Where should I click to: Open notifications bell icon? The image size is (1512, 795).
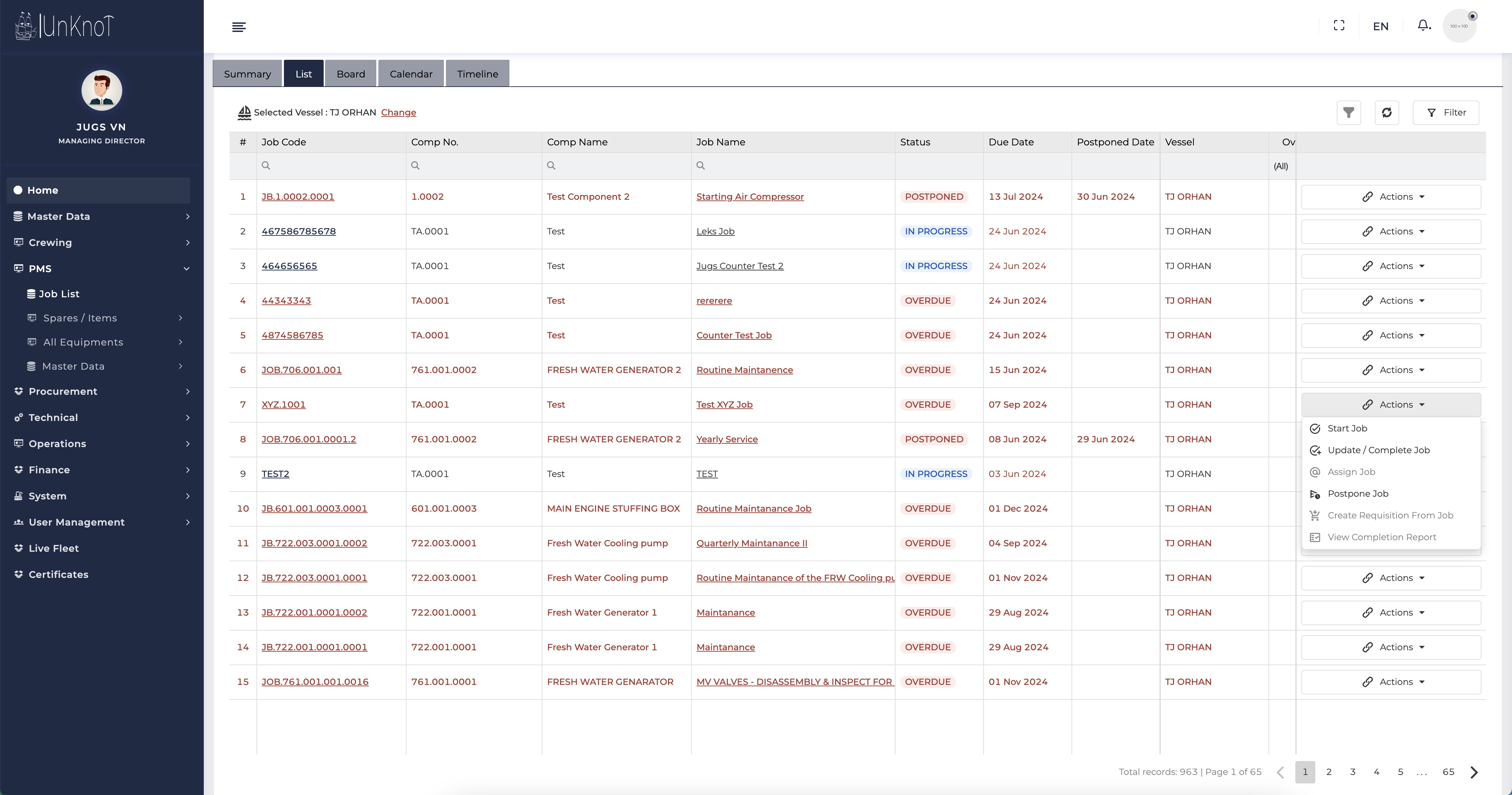tap(1423, 25)
